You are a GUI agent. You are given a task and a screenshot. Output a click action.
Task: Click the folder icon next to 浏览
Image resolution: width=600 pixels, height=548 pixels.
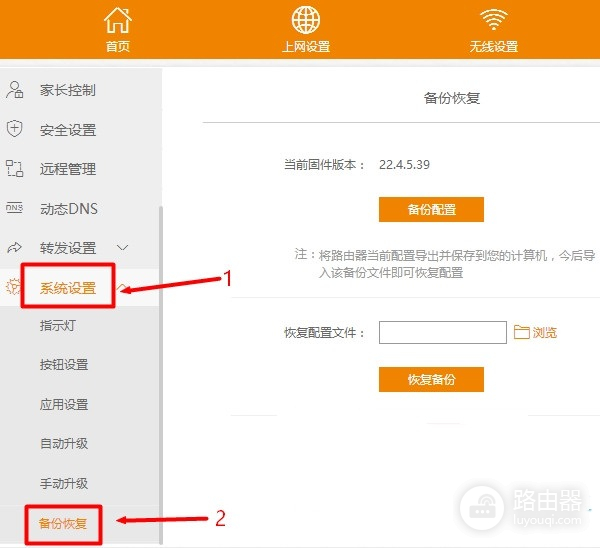[x=521, y=332]
